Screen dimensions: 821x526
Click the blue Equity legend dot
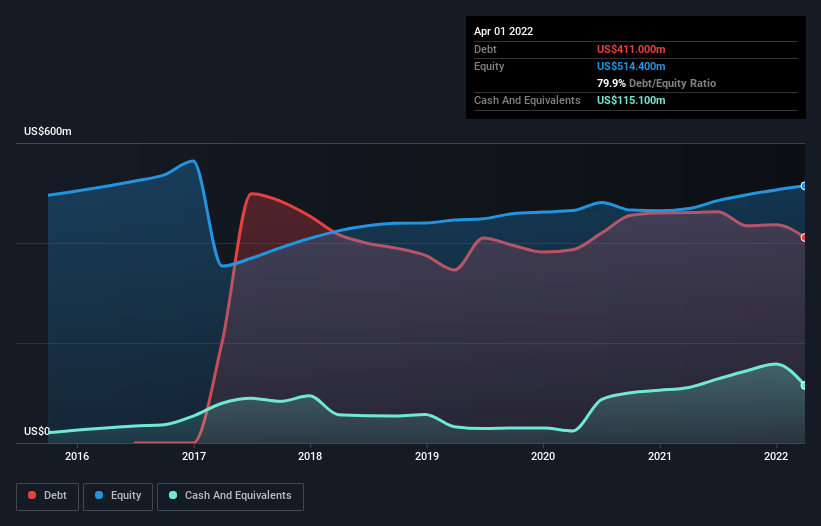pos(99,495)
